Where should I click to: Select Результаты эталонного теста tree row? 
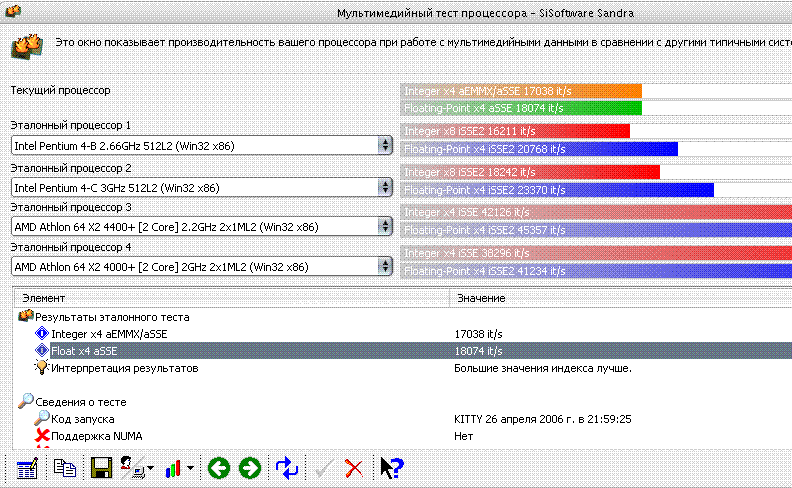(x=403, y=317)
